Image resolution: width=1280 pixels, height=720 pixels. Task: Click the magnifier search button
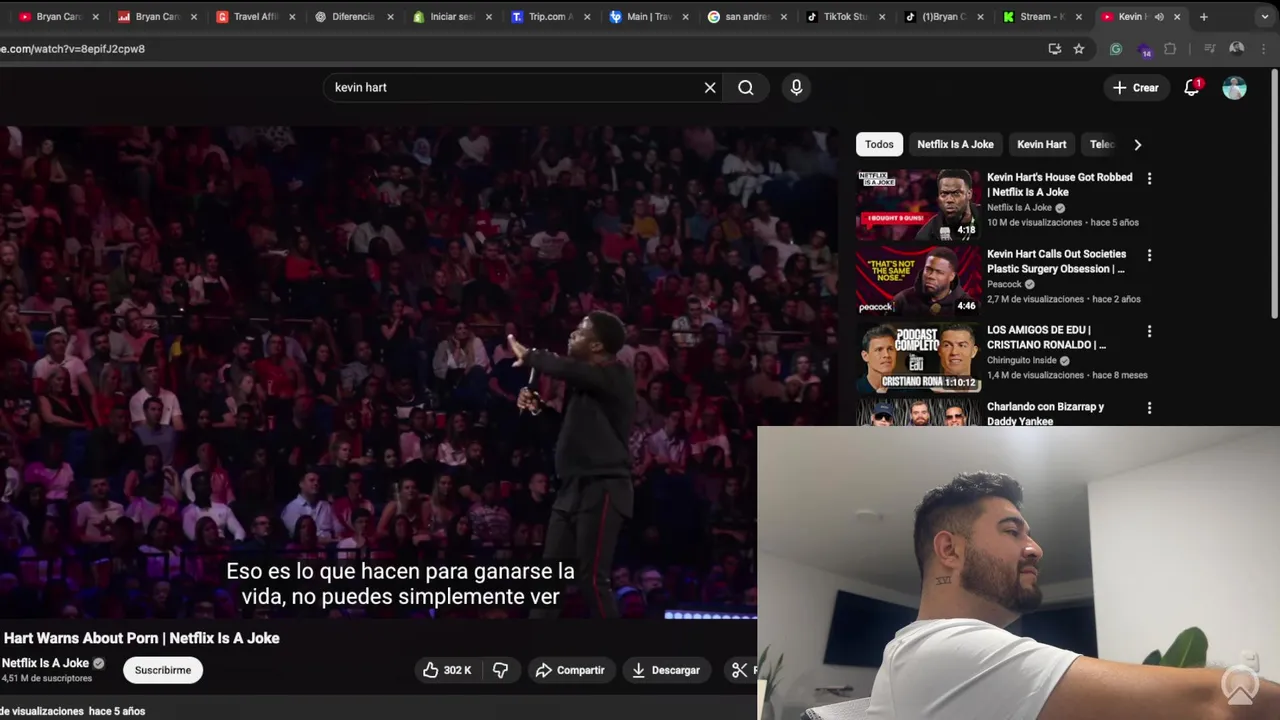(746, 88)
